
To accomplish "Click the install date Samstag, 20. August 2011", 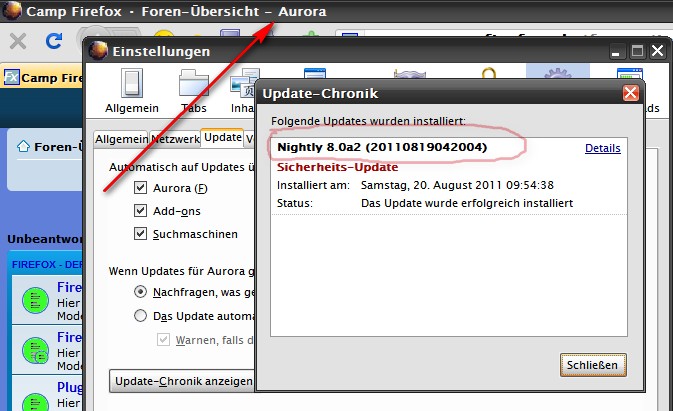I will pyautogui.click(x=457, y=185).
